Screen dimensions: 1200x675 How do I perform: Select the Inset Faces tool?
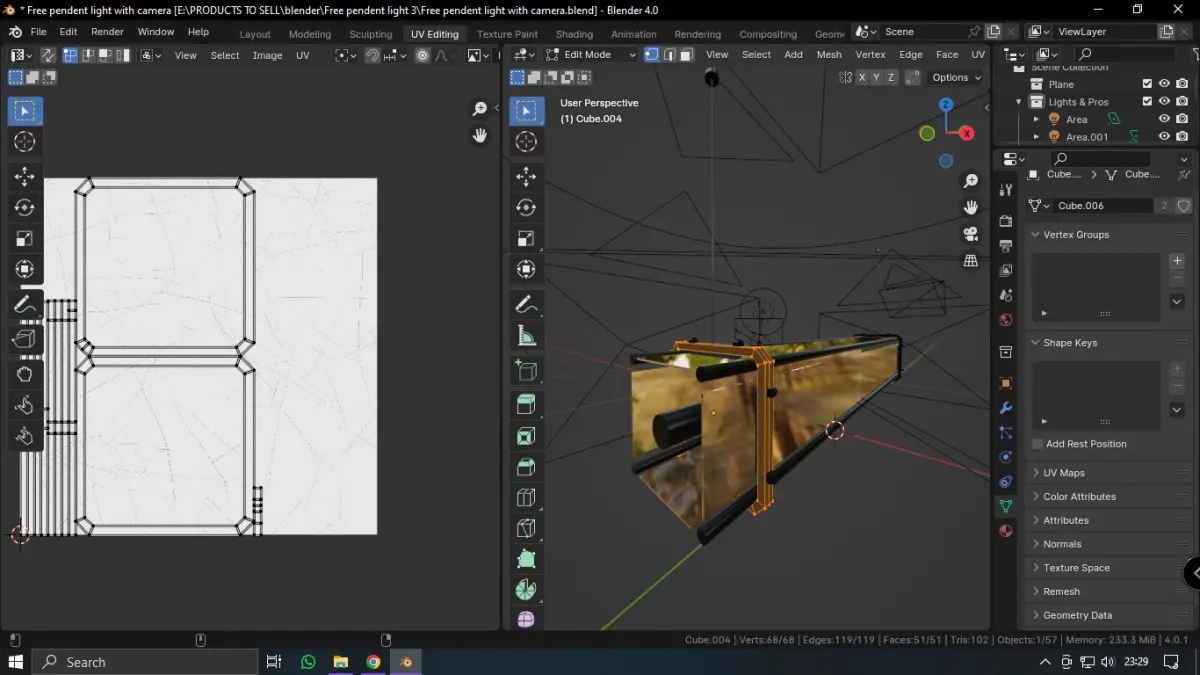pyautogui.click(x=527, y=436)
